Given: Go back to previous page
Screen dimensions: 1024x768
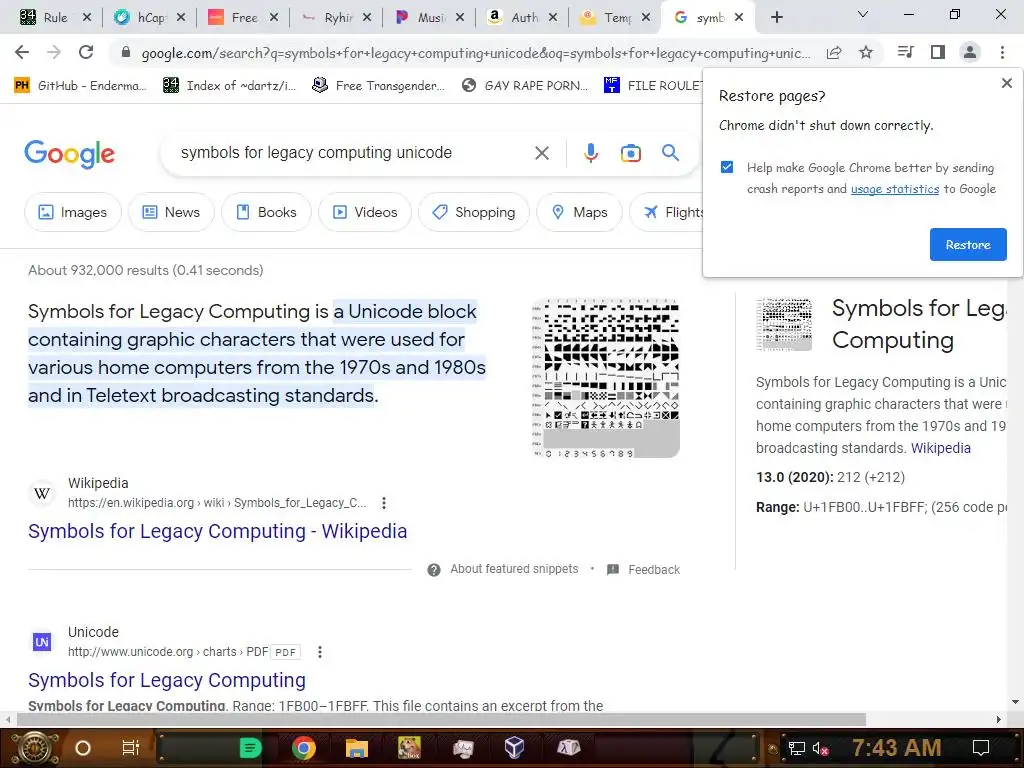Looking at the screenshot, I should [22, 52].
